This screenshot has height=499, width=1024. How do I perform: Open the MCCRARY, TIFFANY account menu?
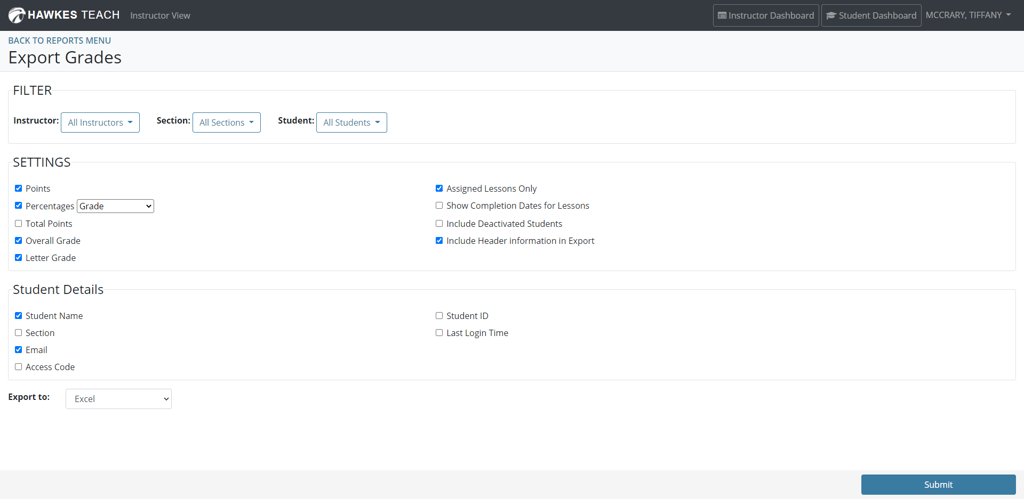coord(967,15)
